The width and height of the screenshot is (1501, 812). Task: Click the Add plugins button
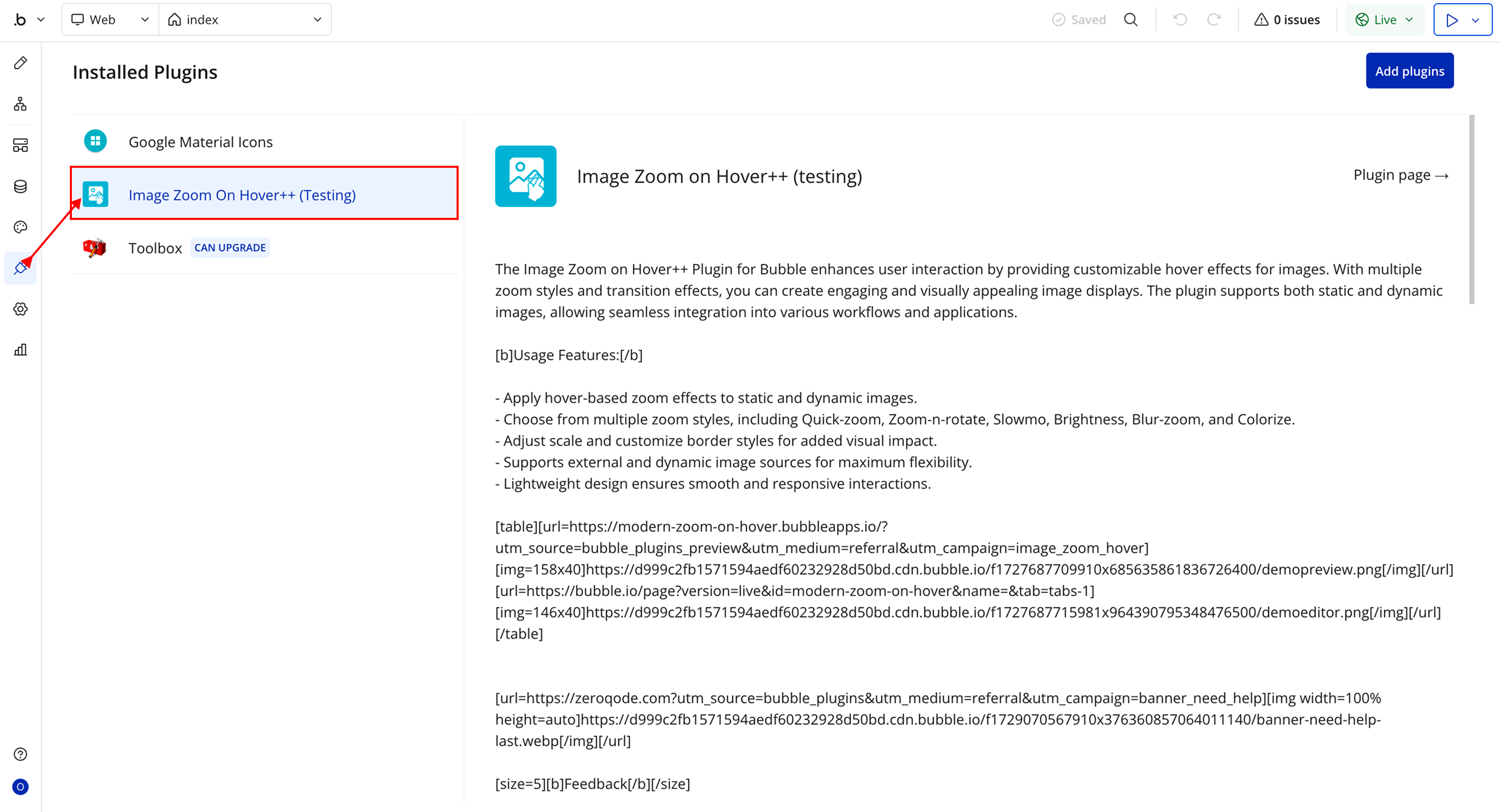[x=1409, y=71]
